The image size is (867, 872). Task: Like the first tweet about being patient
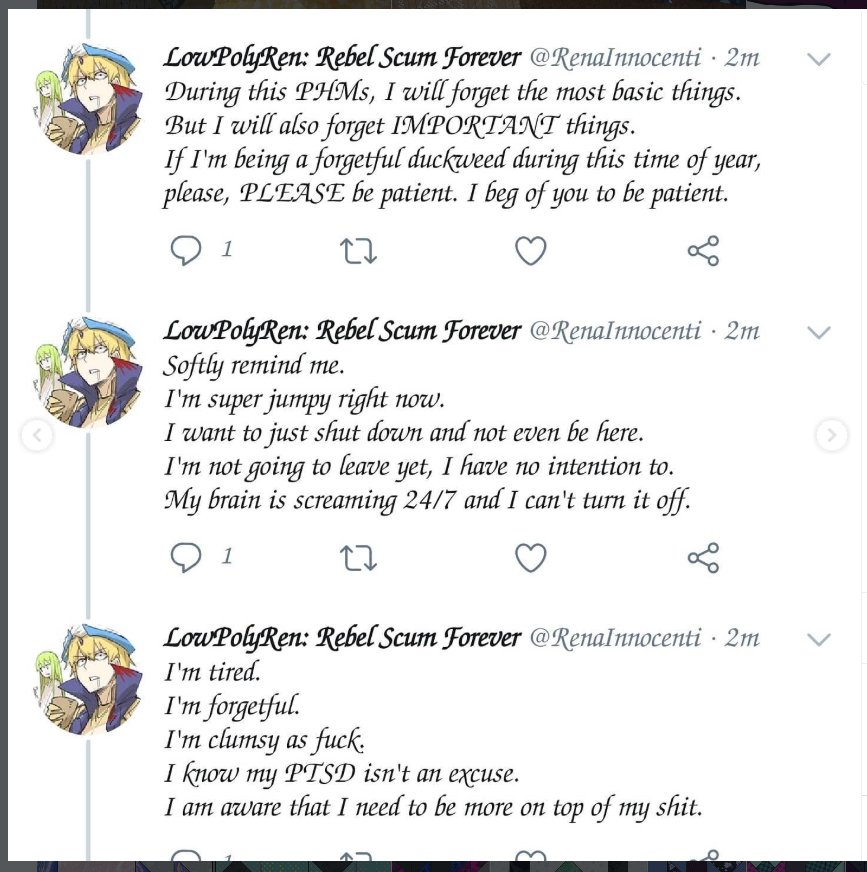(531, 251)
